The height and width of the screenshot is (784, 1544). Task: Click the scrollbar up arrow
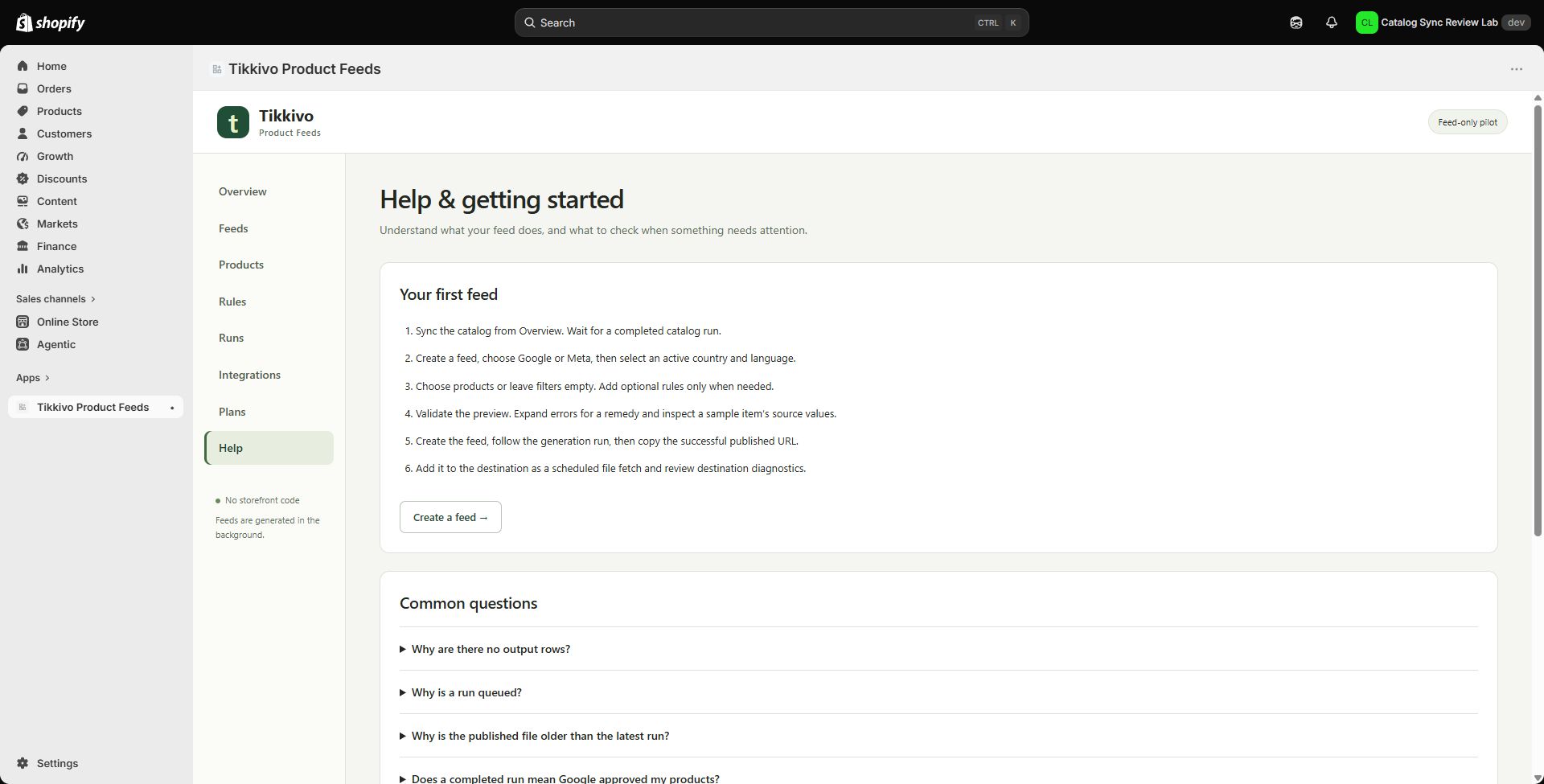point(1538,98)
